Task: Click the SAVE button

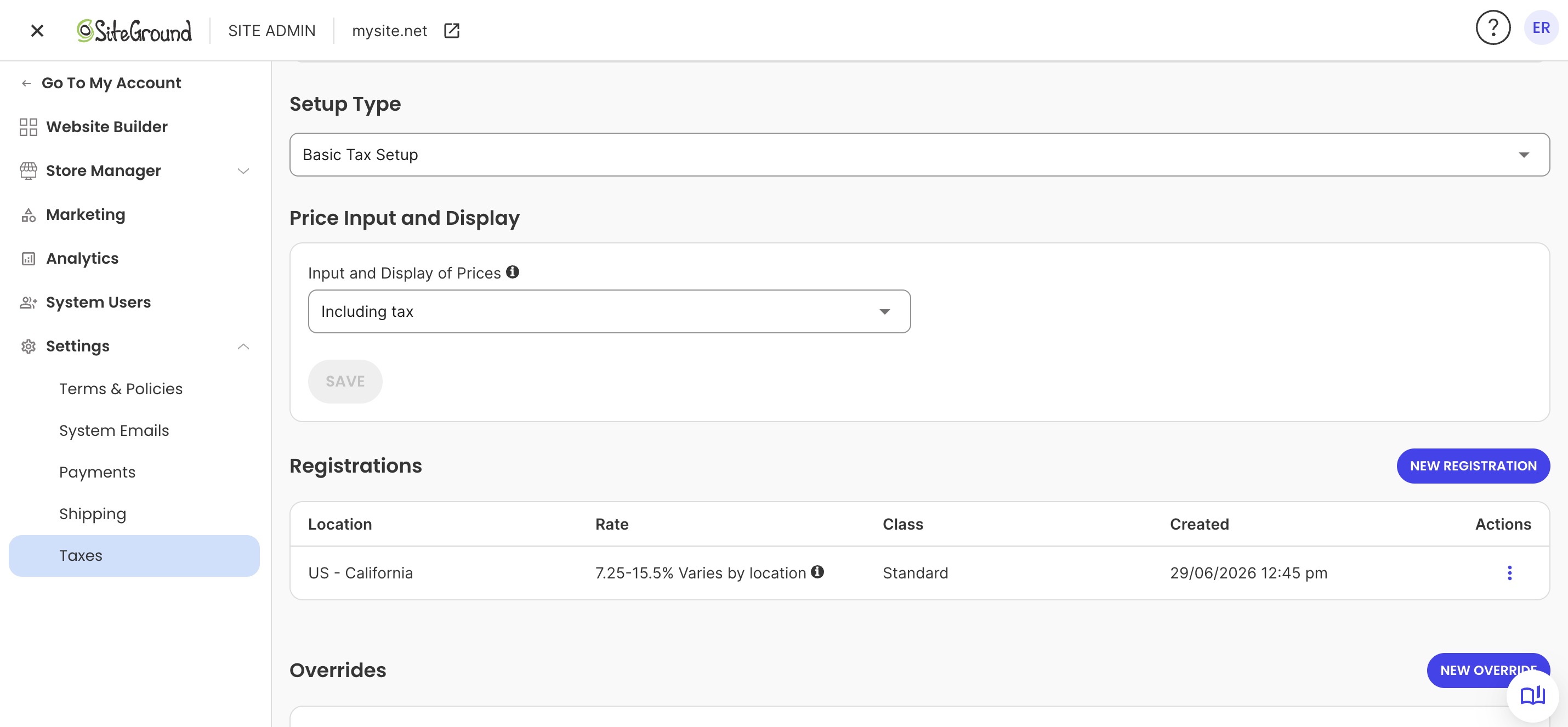Action: (x=345, y=381)
